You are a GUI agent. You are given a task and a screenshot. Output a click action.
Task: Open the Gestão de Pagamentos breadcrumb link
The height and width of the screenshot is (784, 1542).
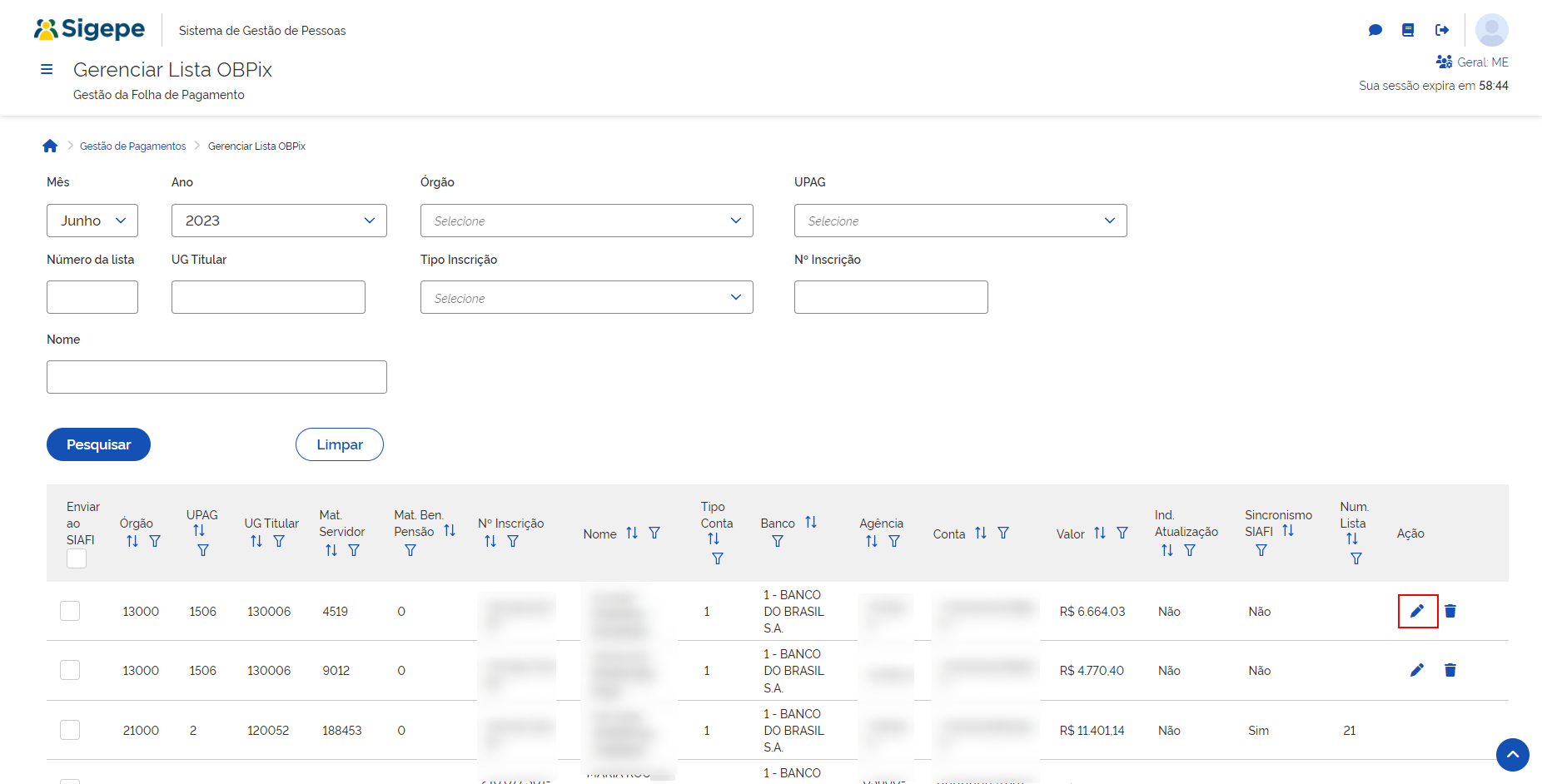pos(132,145)
